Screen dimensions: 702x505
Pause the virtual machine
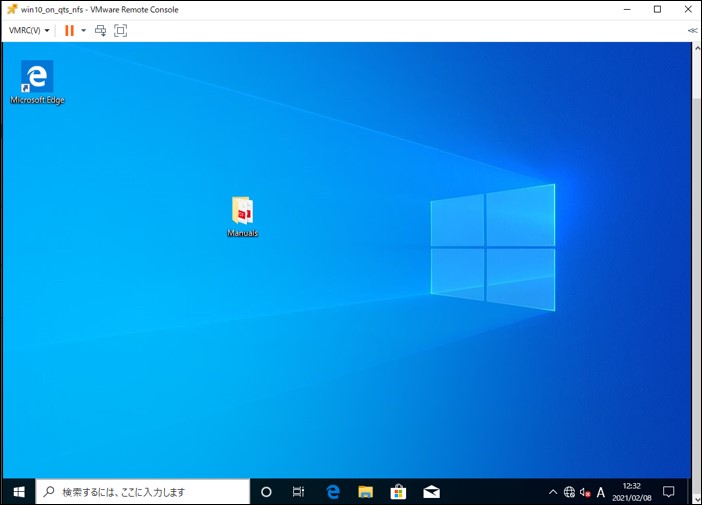point(69,30)
